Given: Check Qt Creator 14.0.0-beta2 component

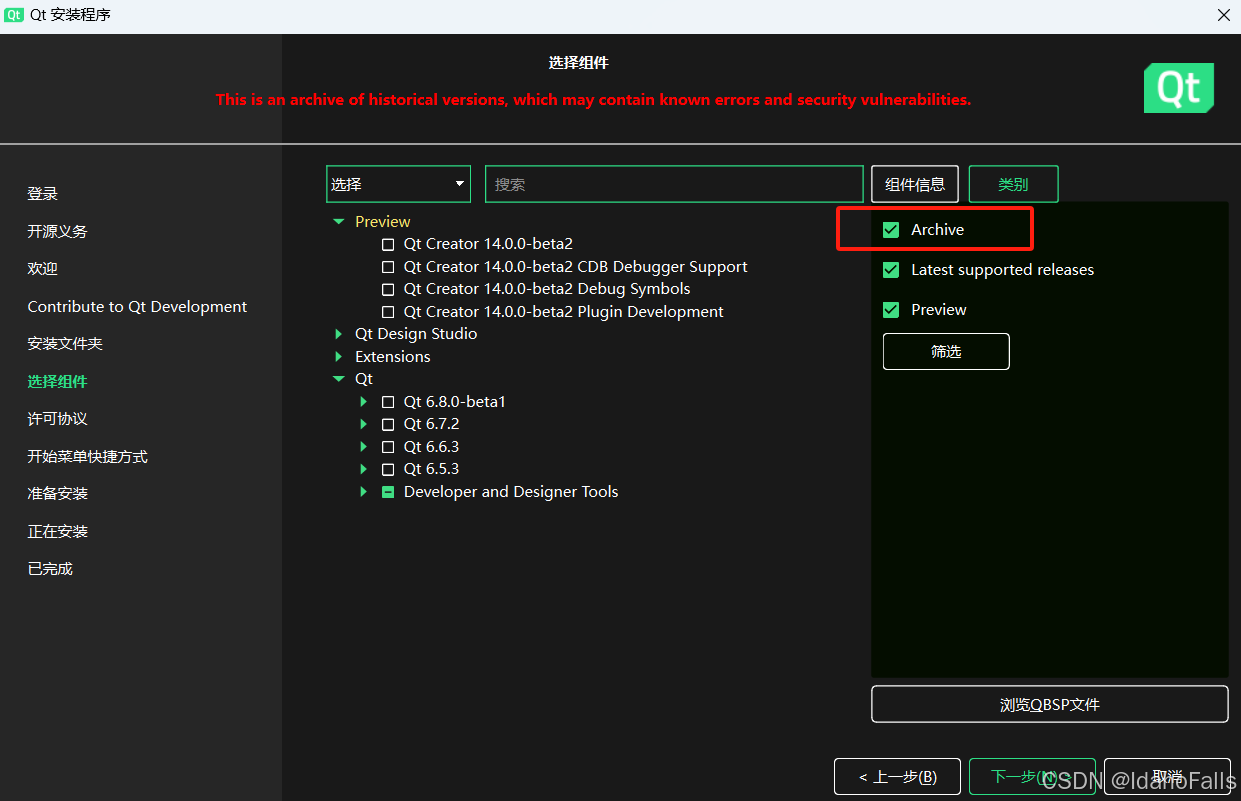Looking at the screenshot, I should [x=388, y=244].
